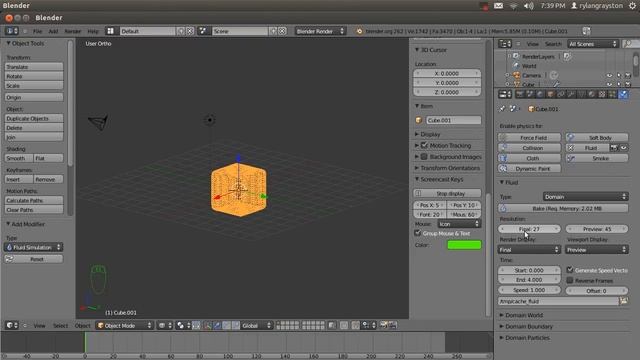Screen dimensions: 640x360
Task: Click the Bake fluid simulation button
Action: (563, 208)
